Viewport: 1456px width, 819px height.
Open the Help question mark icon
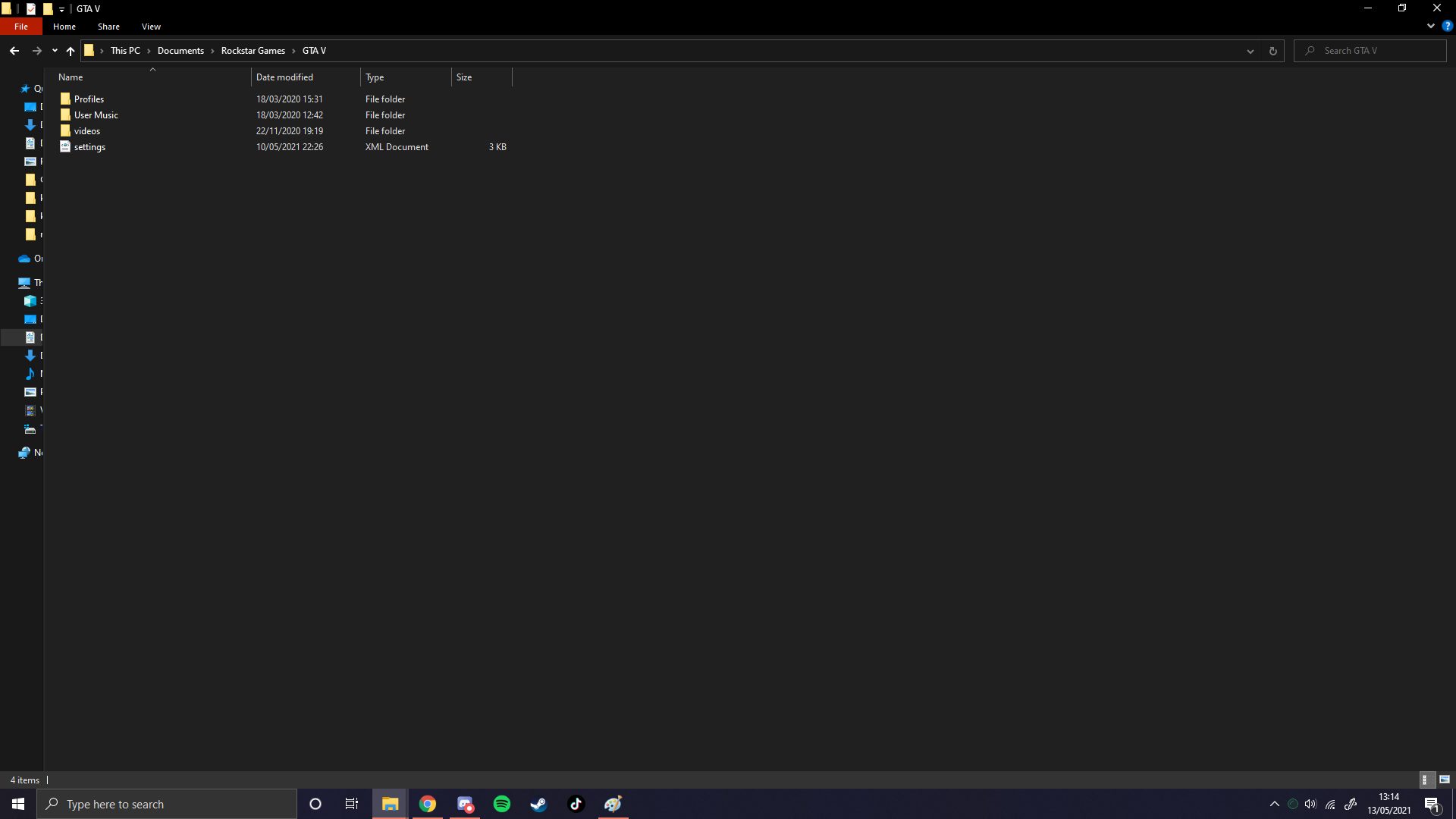(1447, 26)
